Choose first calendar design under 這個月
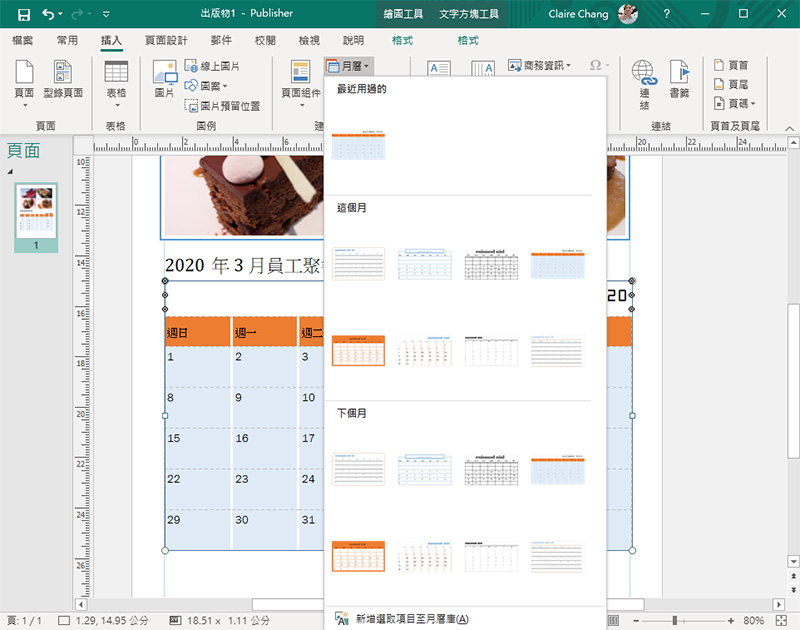Image resolution: width=800 pixels, height=630 pixels. coord(358,264)
